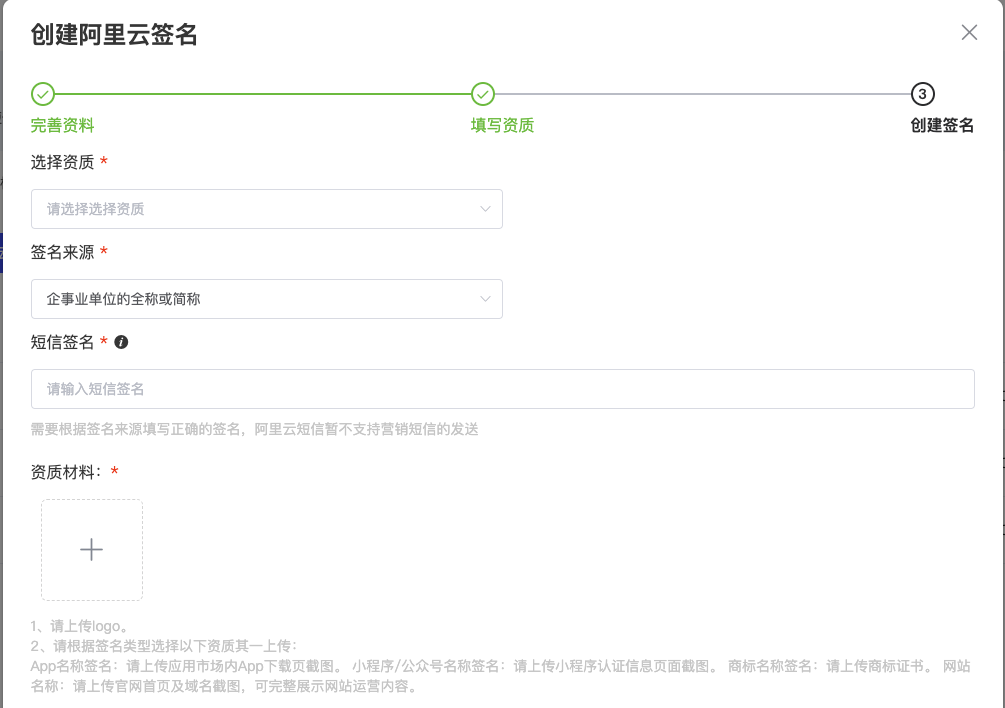Viewport: 1005px width, 708px height.
Task: Click the plus upload box for 资质材料
Action: tap(92, 550)
